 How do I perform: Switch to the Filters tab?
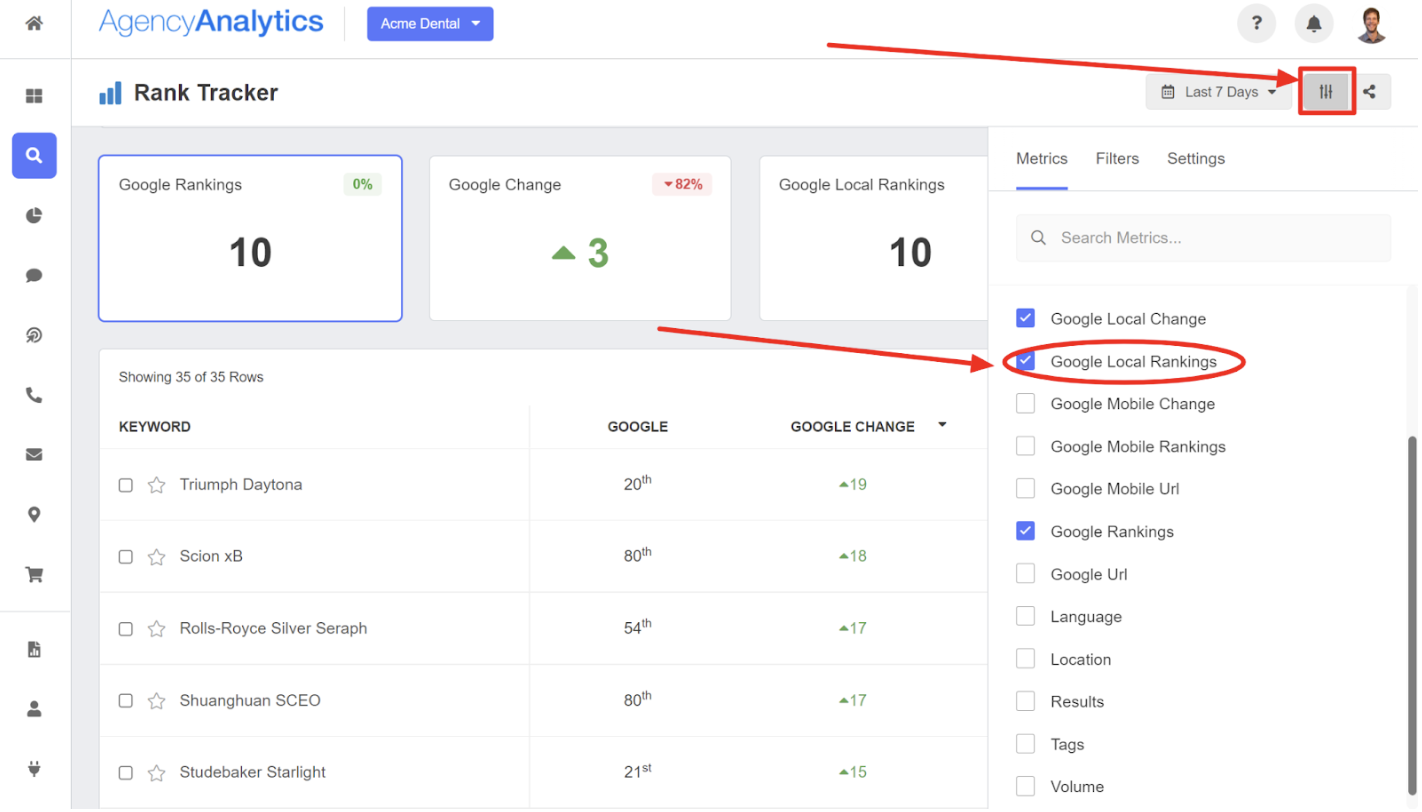[1117, 158]
